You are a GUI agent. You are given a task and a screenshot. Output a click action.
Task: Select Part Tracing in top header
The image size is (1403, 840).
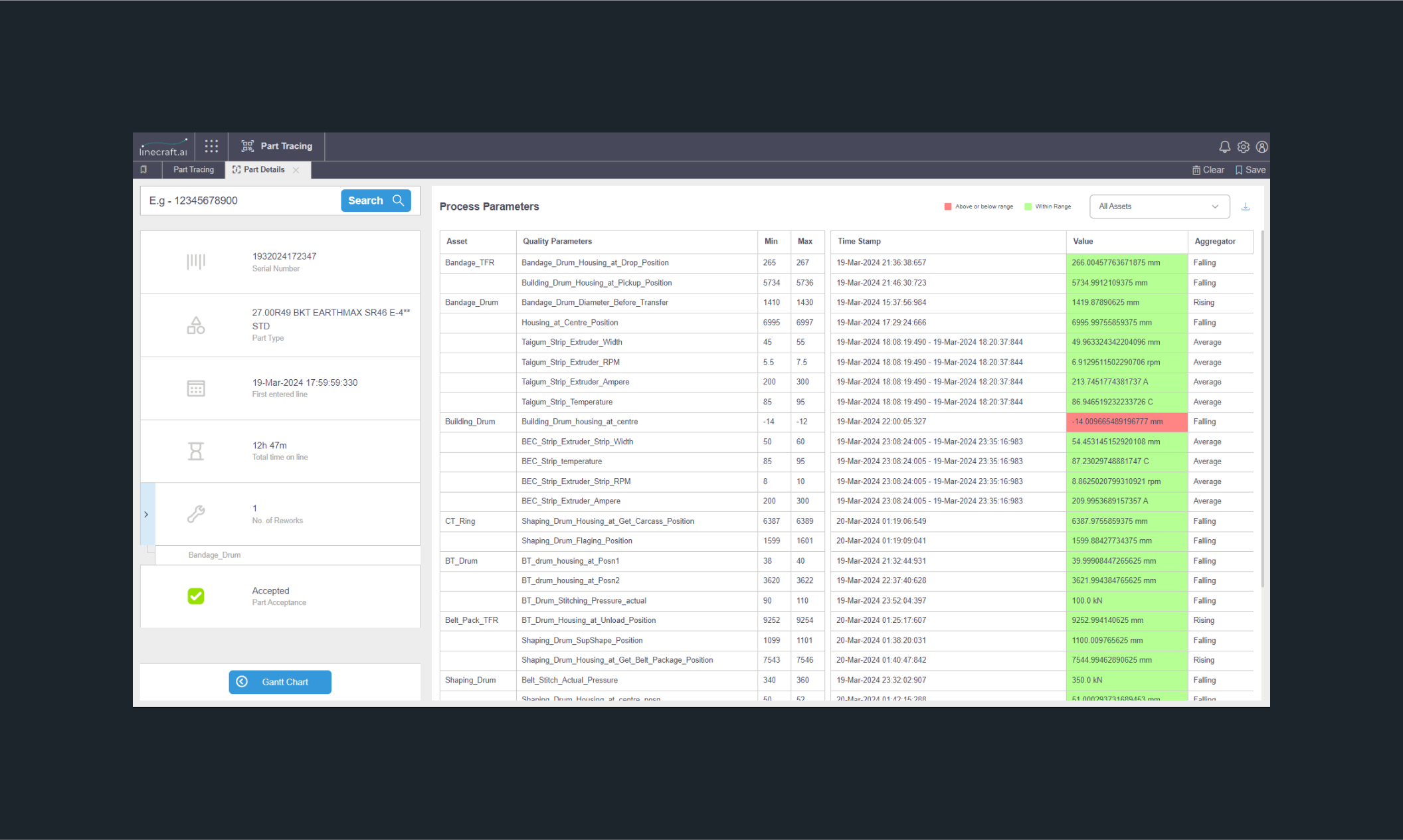click(x=277, y=146)
